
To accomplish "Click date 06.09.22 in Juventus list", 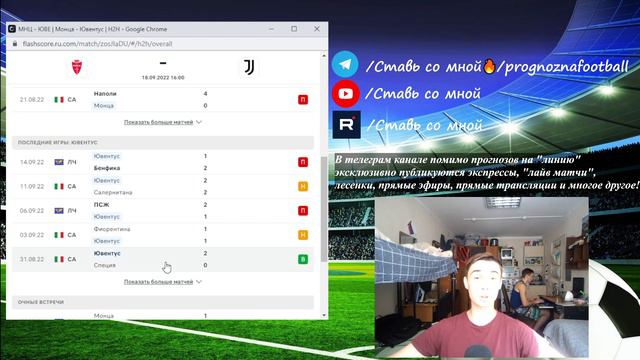I will pyautogui.click(x=32, y=211).
